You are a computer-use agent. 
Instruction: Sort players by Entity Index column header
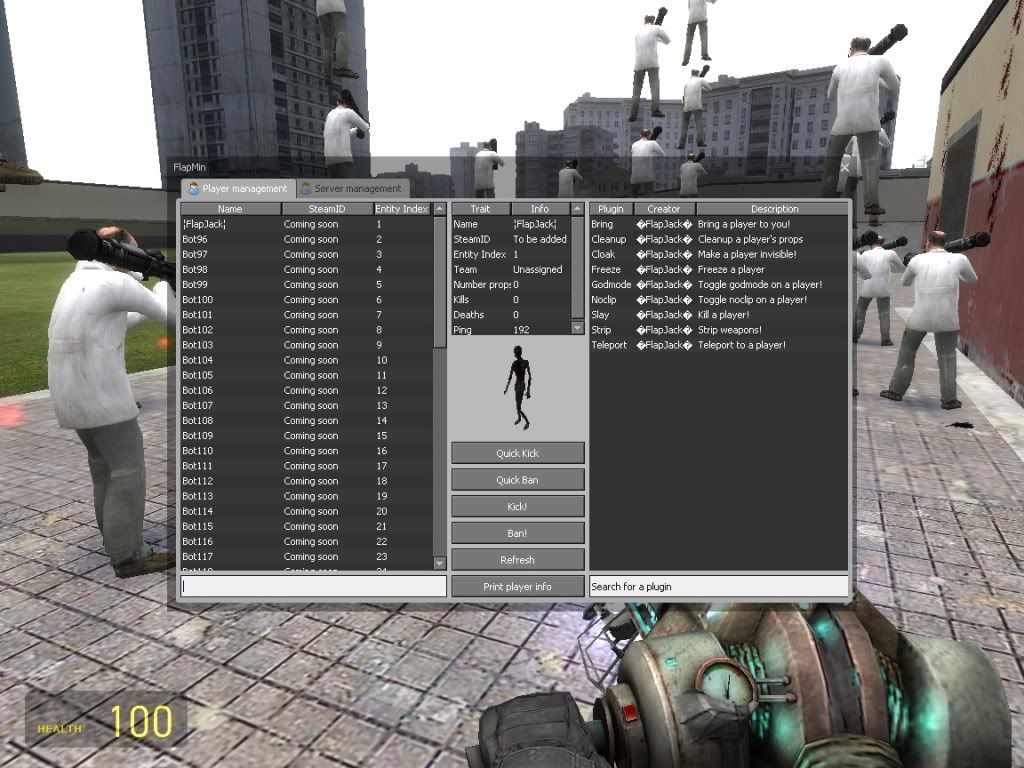[402, 209]
